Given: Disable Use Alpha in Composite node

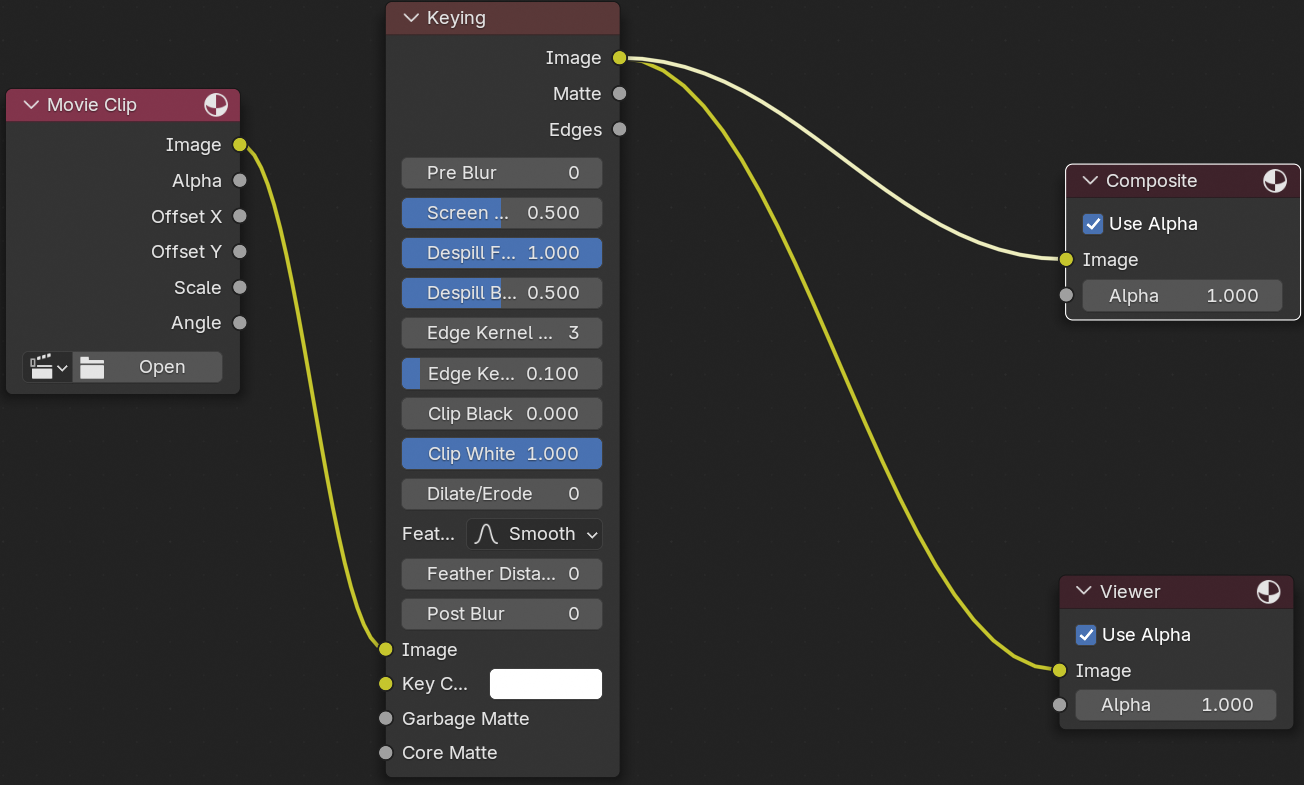Looking at the screenshot, I should (x=1093, y=224).
